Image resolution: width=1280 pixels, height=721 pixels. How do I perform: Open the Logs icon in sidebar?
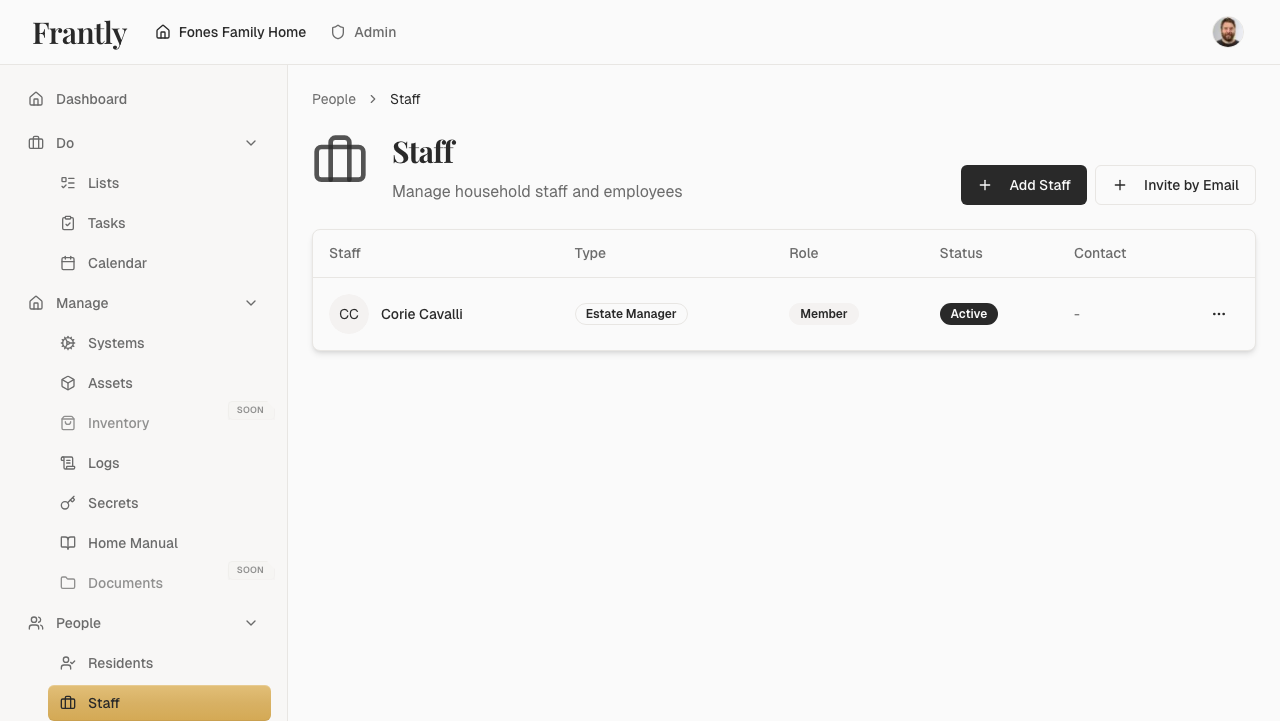pyautogui.click(x=67, y=462)
